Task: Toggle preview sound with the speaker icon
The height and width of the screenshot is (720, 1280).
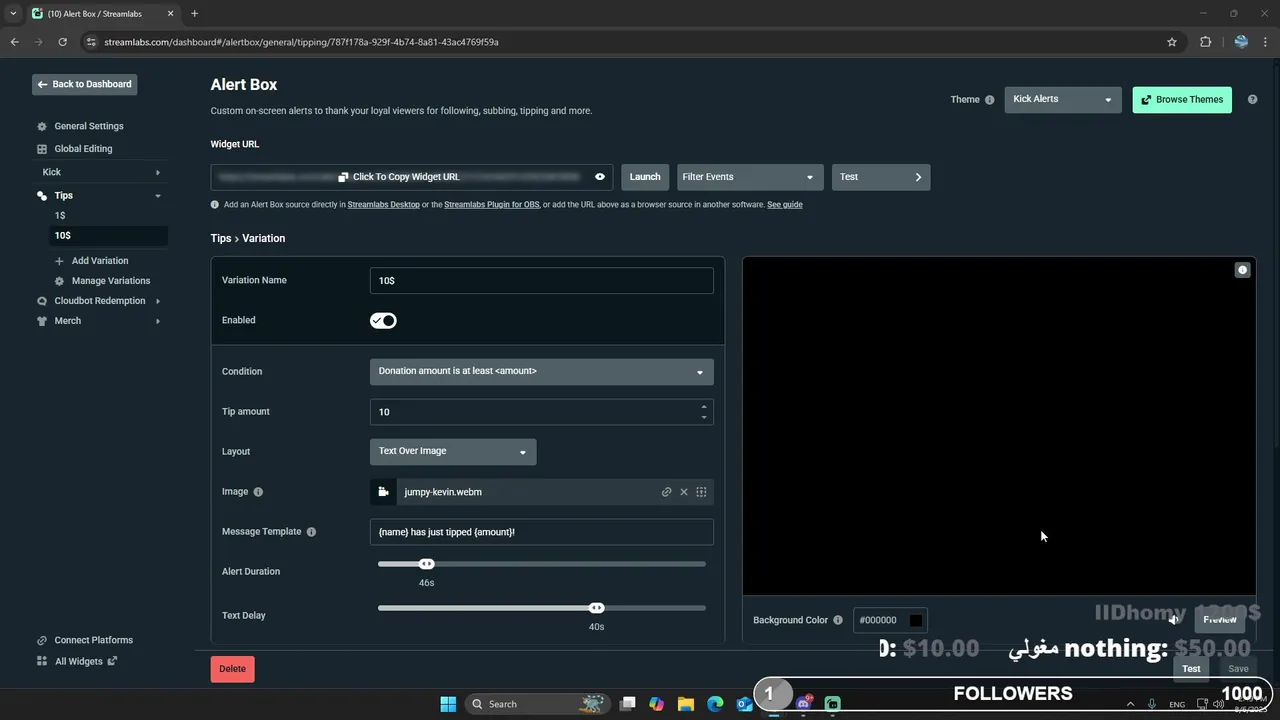Action: [x=1175, y=619]
